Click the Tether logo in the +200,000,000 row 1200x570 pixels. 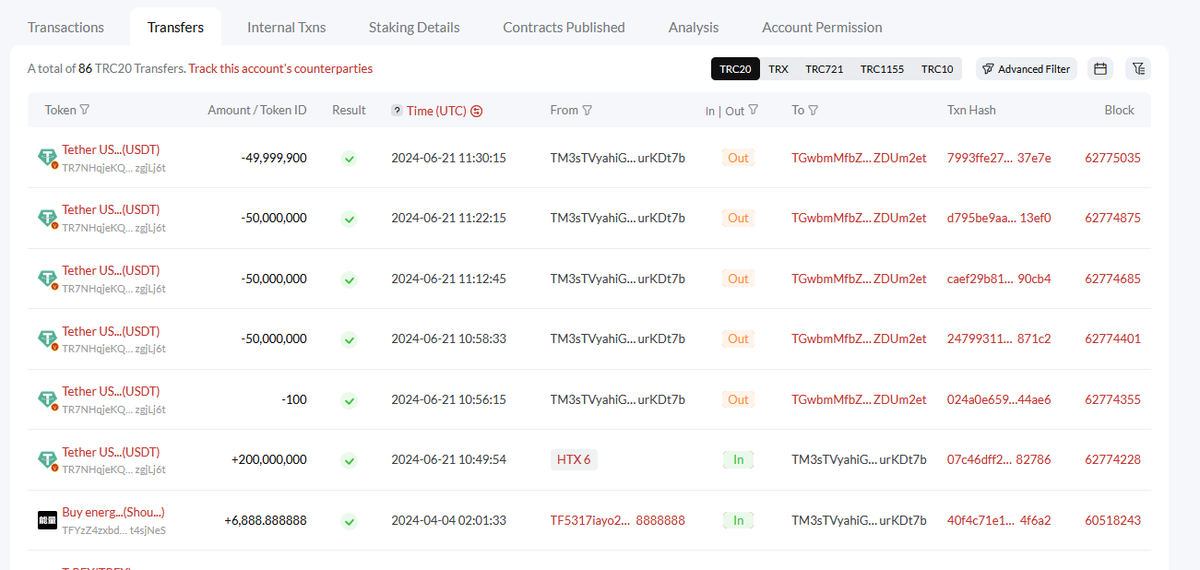click(x=47, y=460)
